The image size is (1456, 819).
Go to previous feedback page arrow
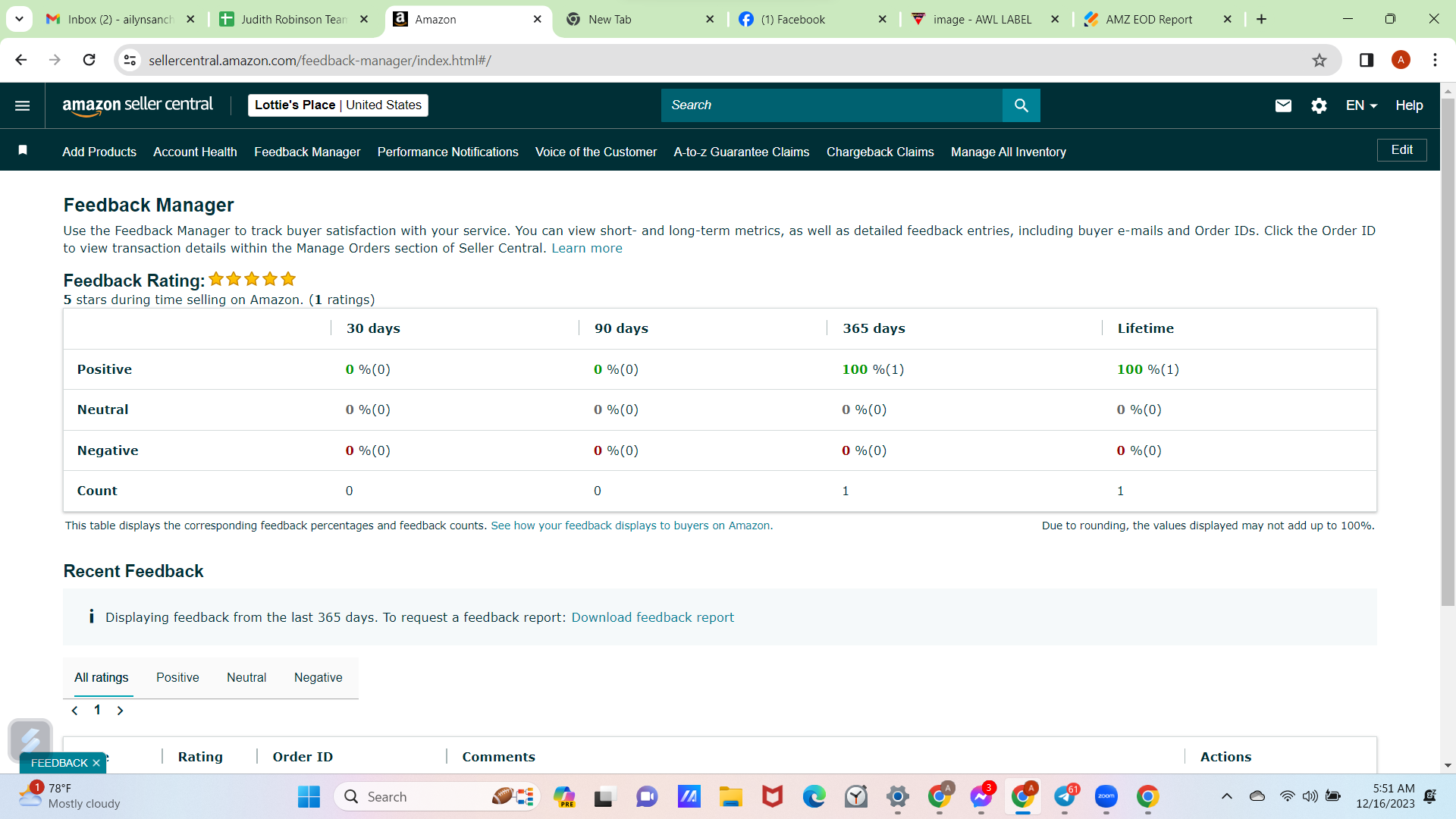[74, 711]
